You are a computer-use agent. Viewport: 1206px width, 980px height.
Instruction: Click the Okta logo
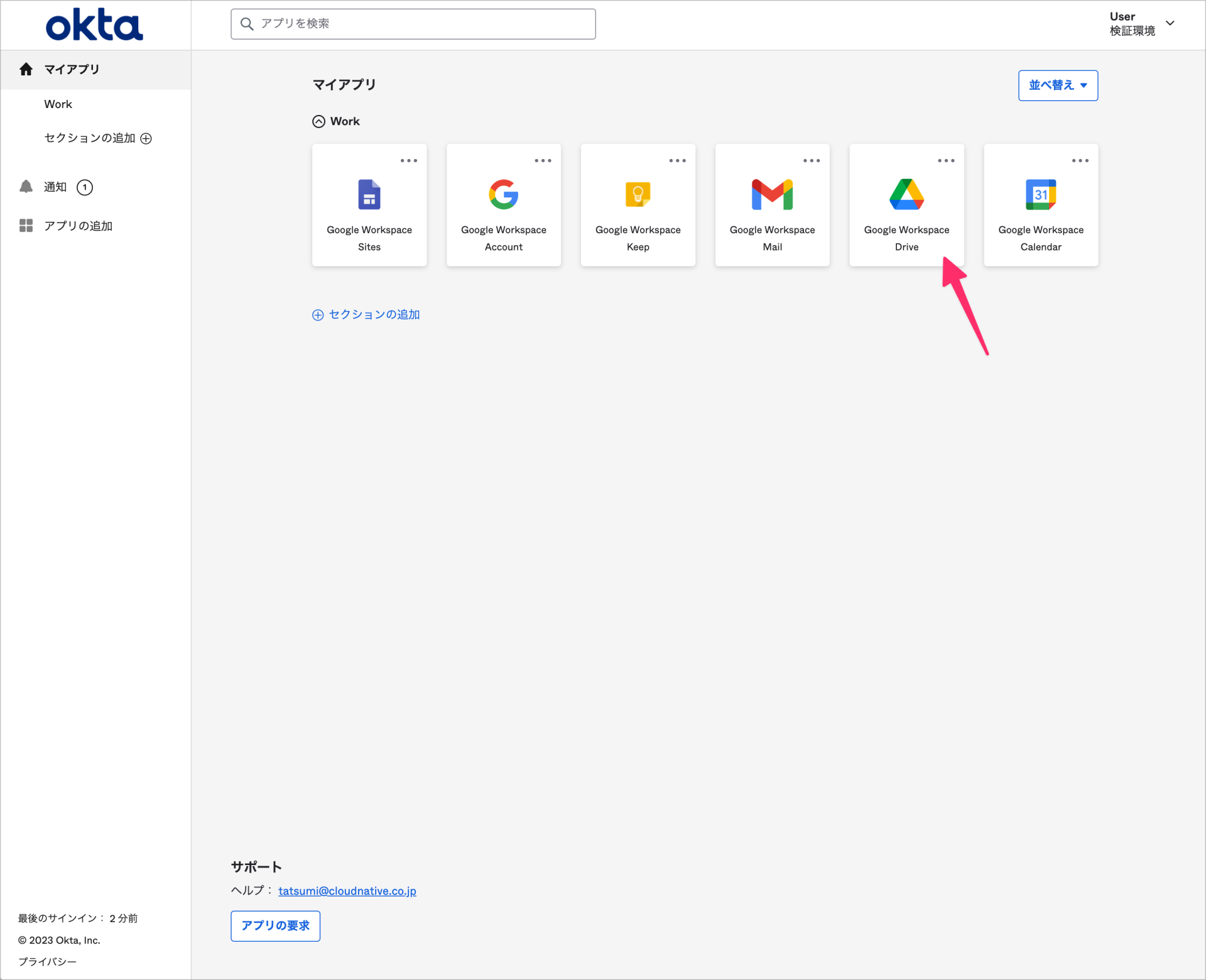click(94, 24)
